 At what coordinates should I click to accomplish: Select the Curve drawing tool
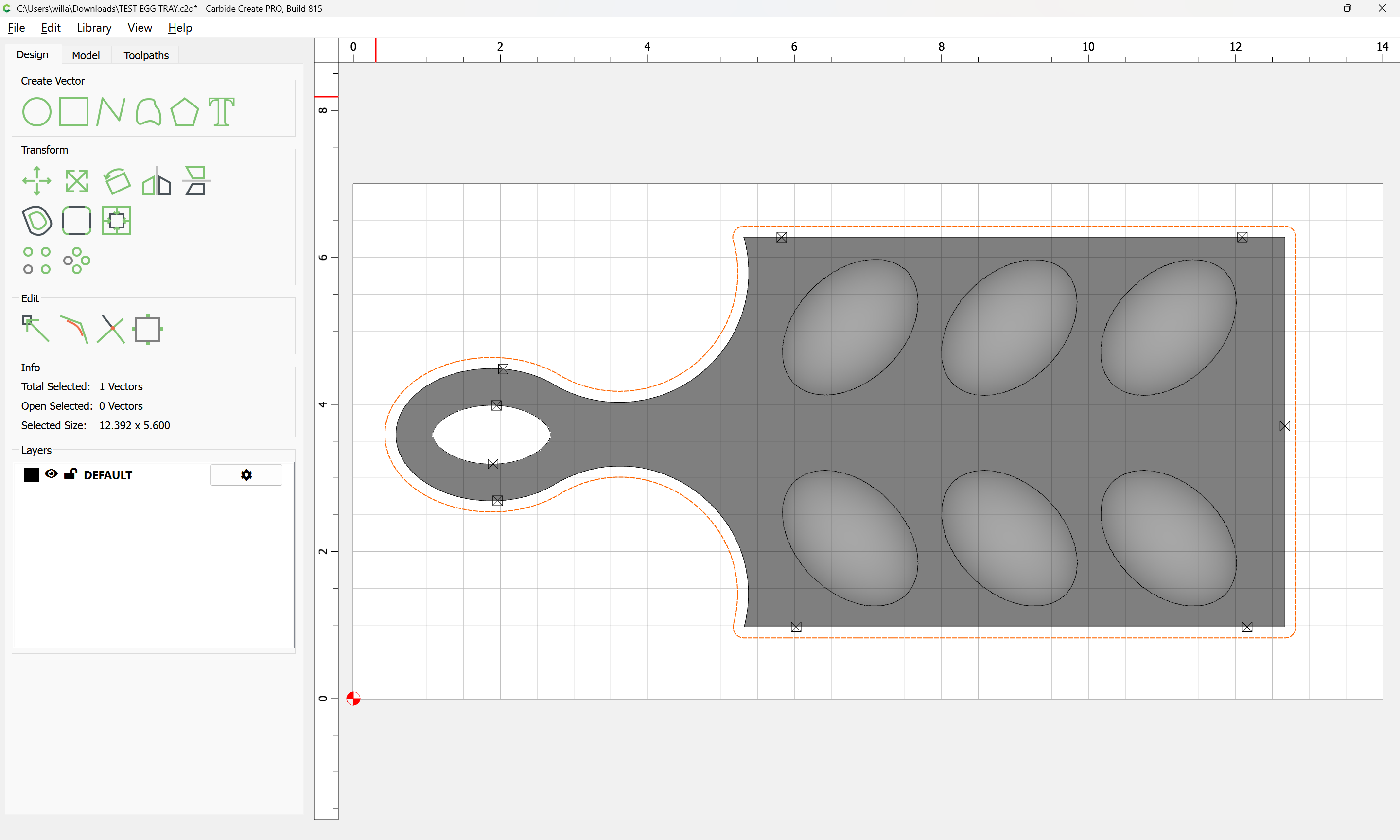(148, 111)
